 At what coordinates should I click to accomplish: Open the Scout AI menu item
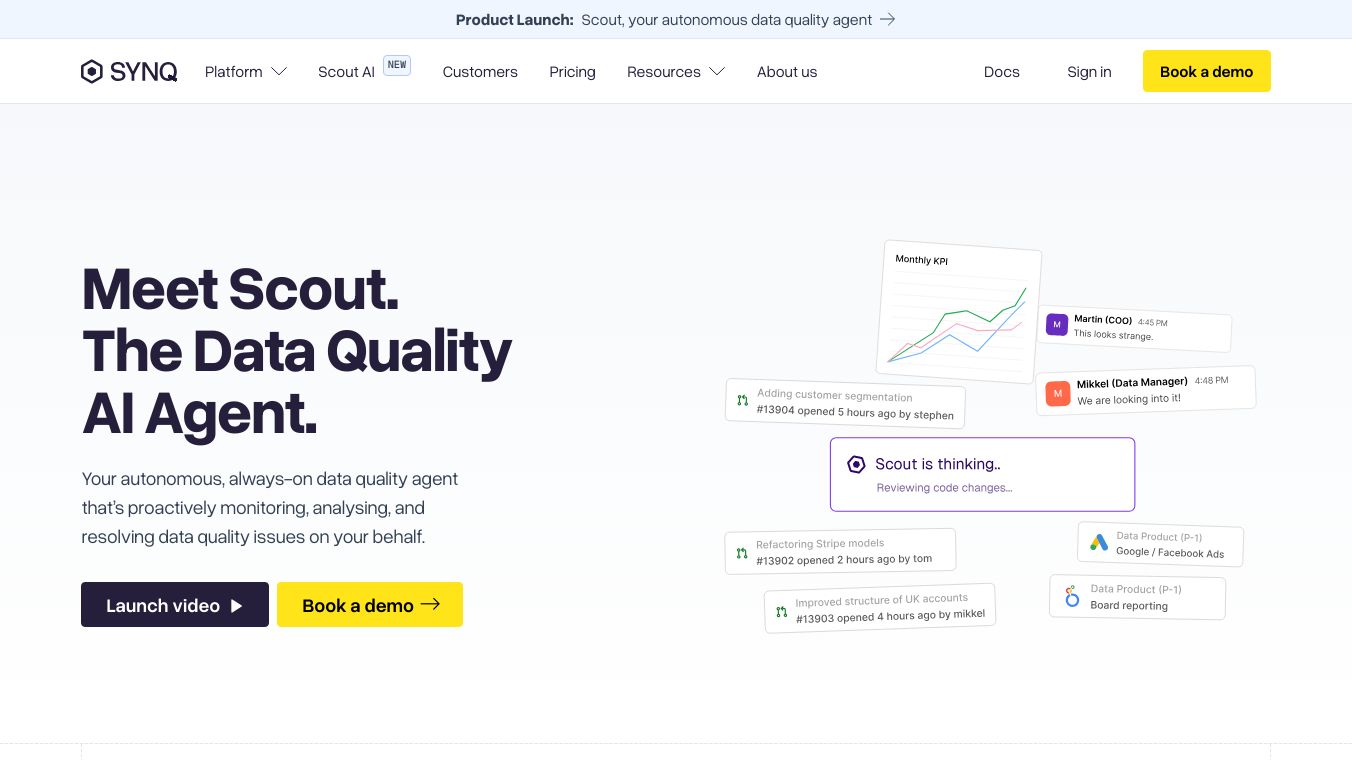[x=346, y=72]
